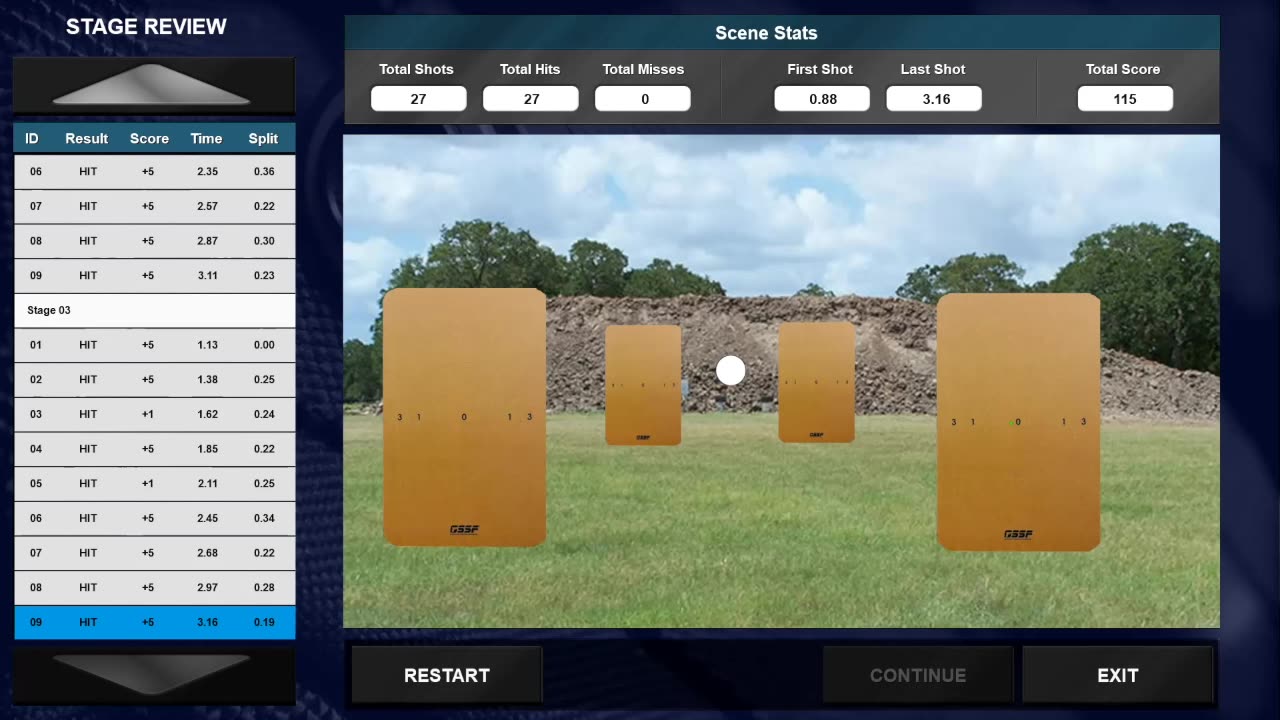Select the large right GSSF target

pyautogui.click(x=1018, y=421)
